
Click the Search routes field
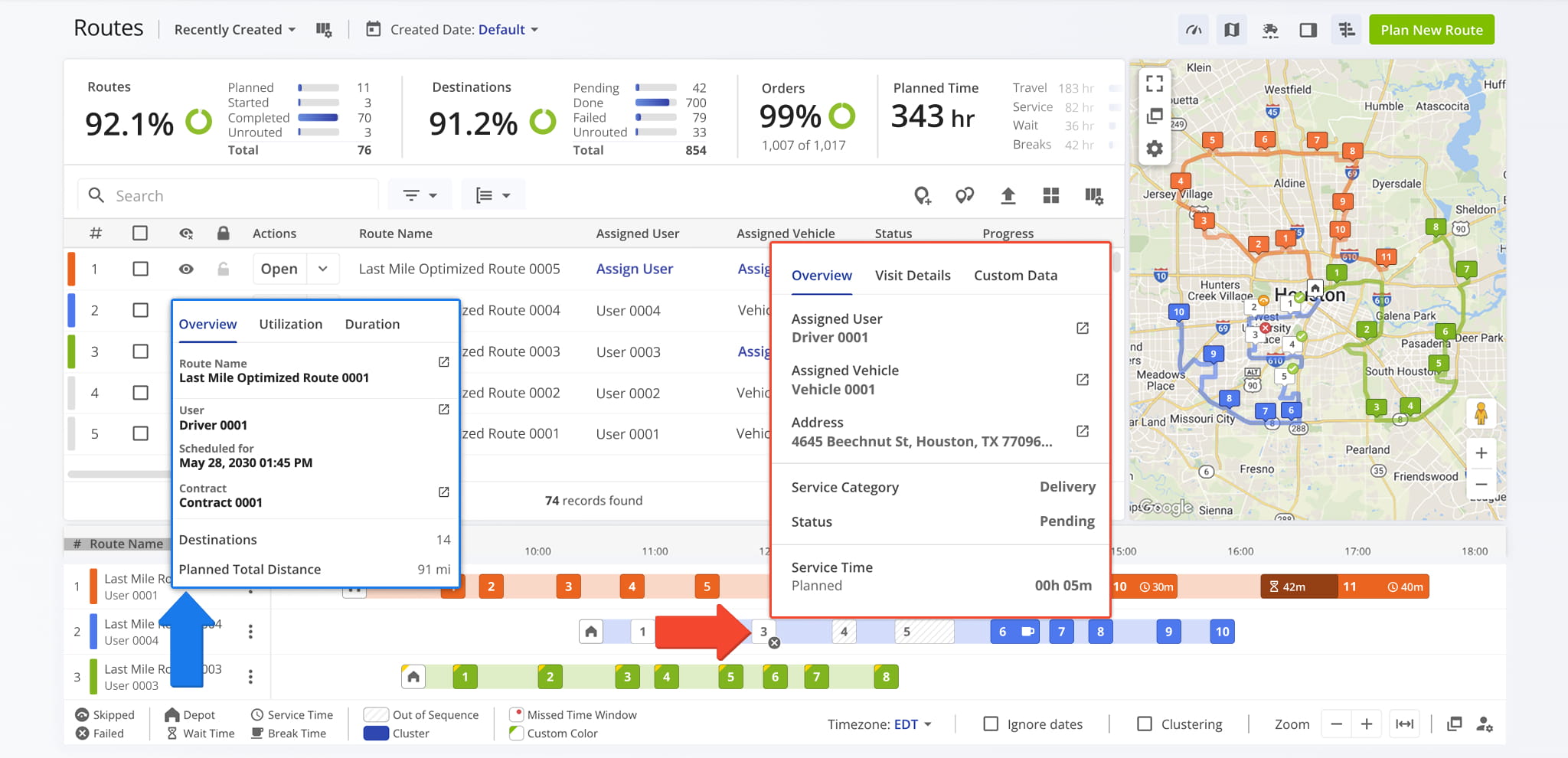228,195
